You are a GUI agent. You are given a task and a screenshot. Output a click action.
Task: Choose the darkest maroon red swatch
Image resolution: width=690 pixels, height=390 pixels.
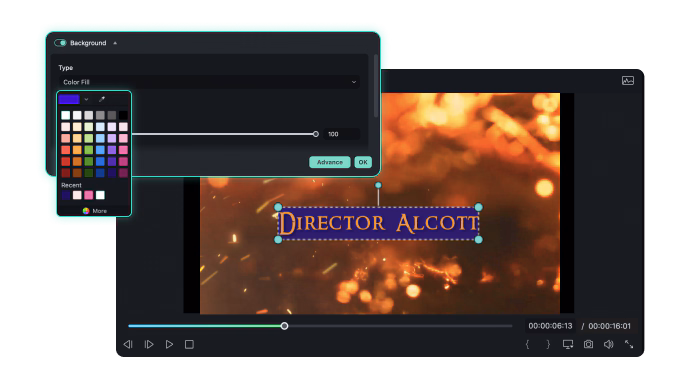pyautogui.click(x=66, y=173)
